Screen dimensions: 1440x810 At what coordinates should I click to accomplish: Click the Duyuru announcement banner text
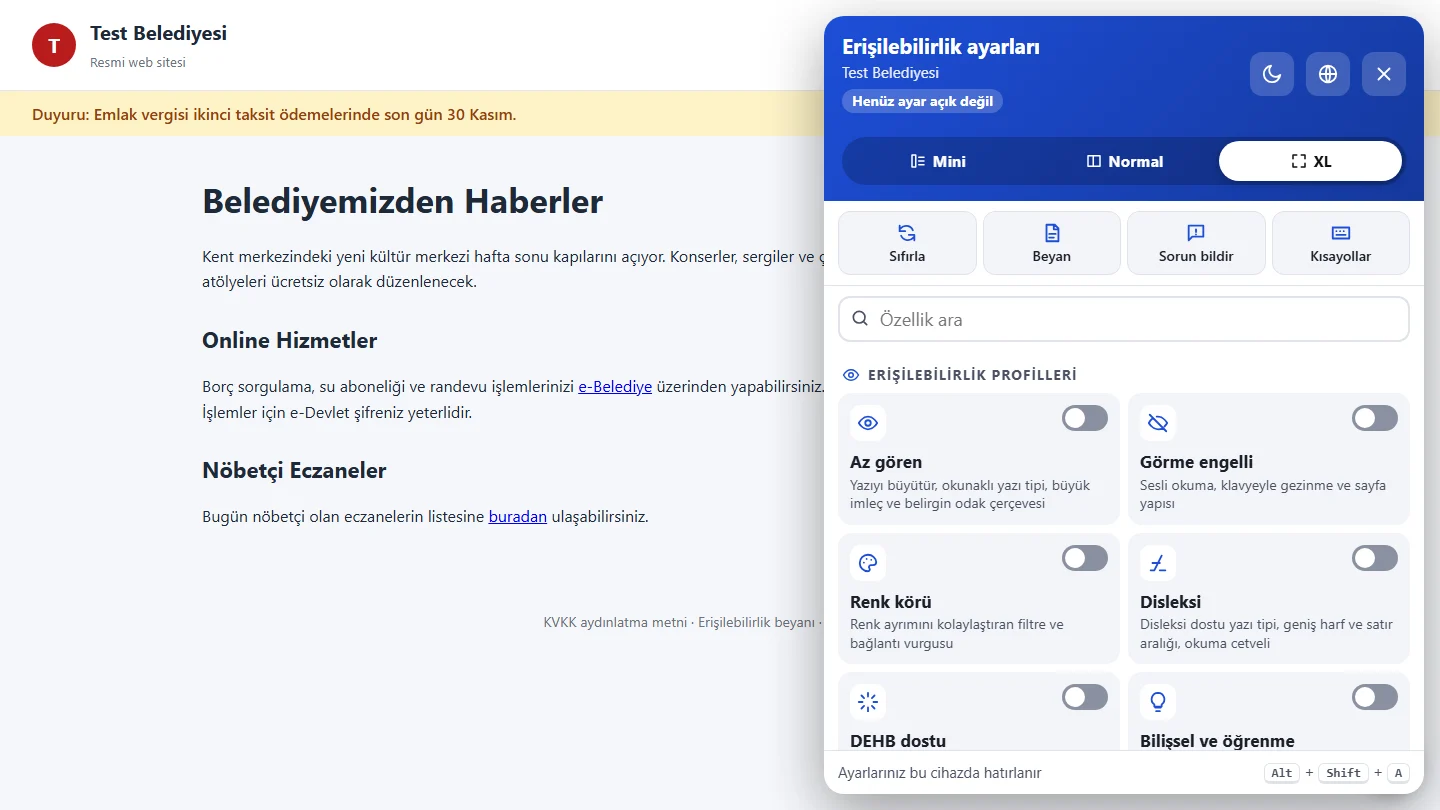click(274, 114)
